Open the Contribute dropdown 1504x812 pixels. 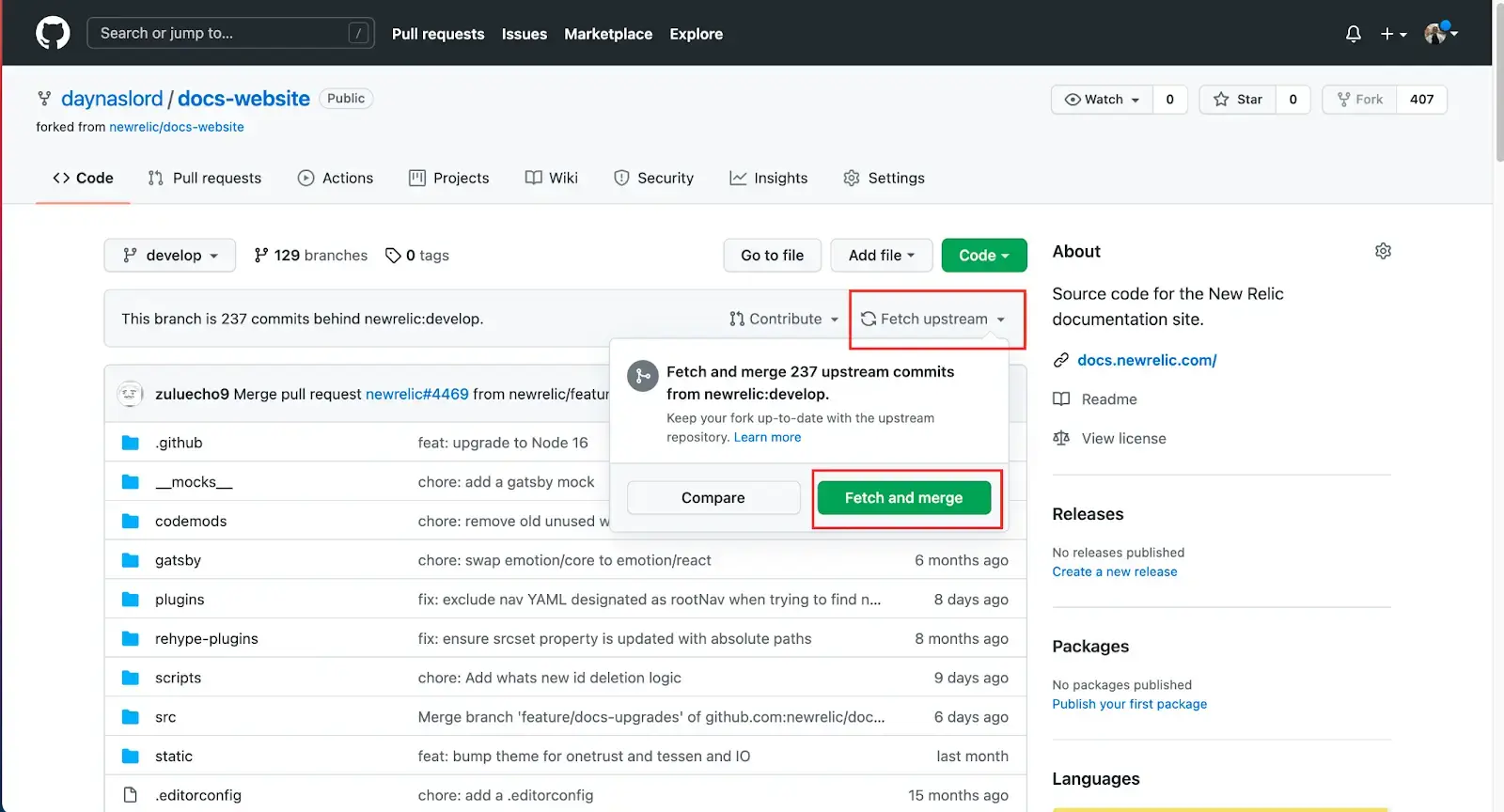pos(784,320)
